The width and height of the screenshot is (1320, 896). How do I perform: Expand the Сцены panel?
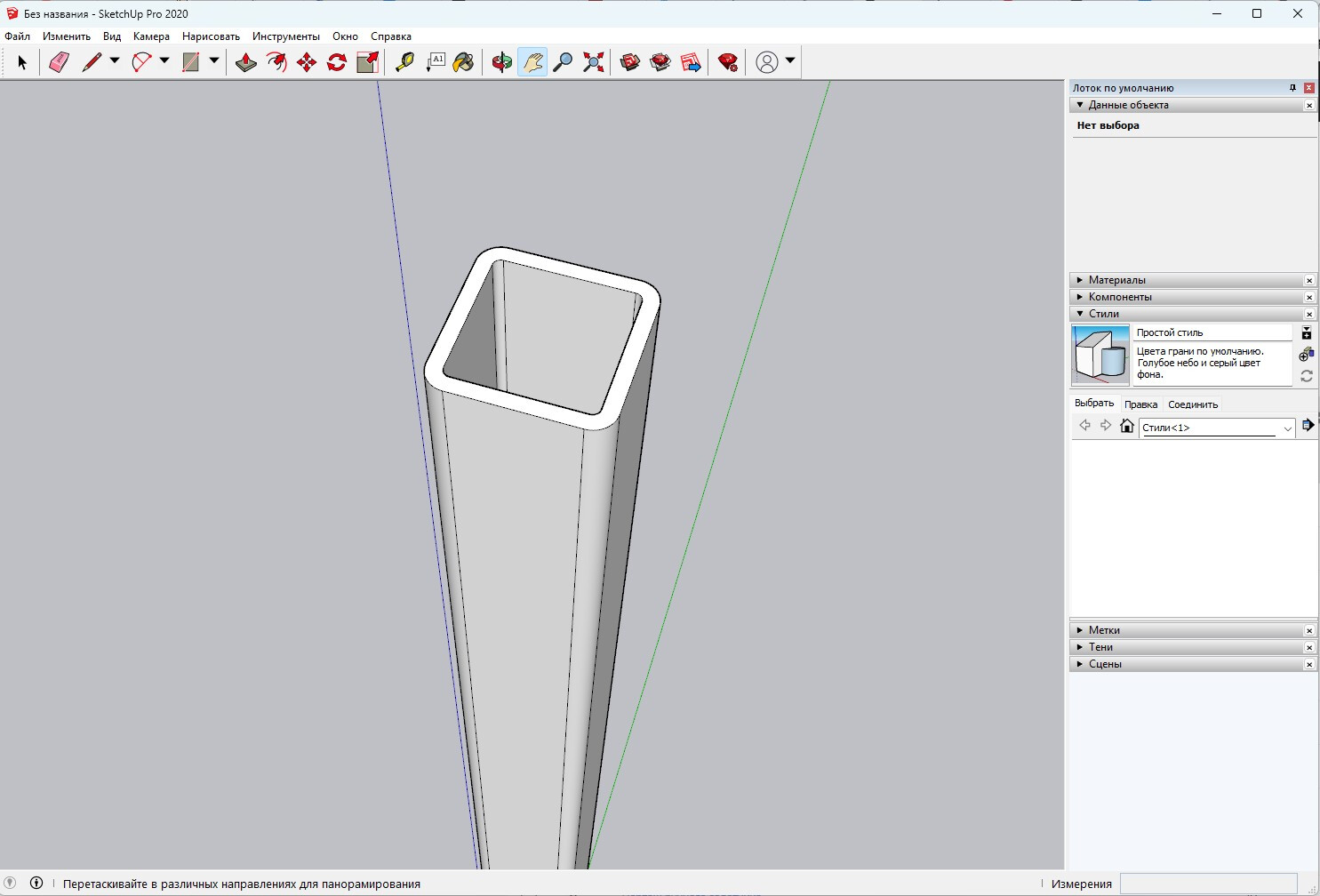point(1080,664)
